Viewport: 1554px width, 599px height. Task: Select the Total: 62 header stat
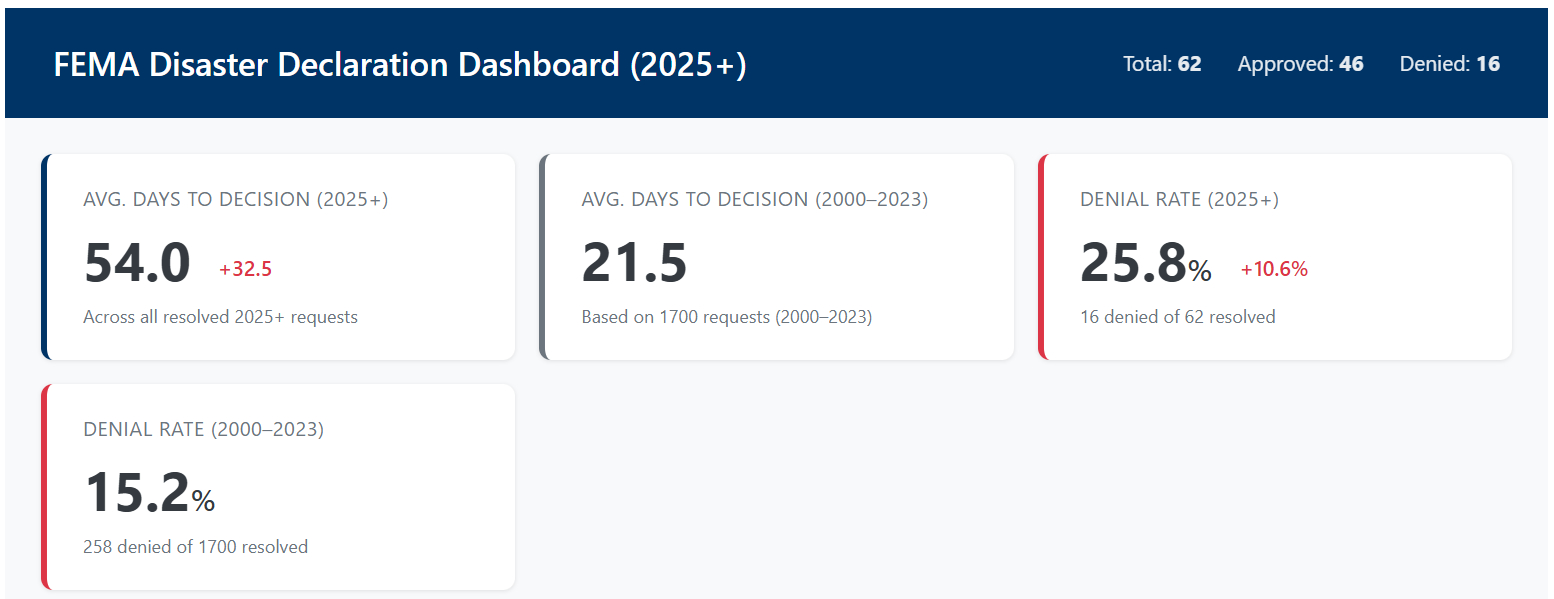pyautogui.click(x=1162, y=64)
